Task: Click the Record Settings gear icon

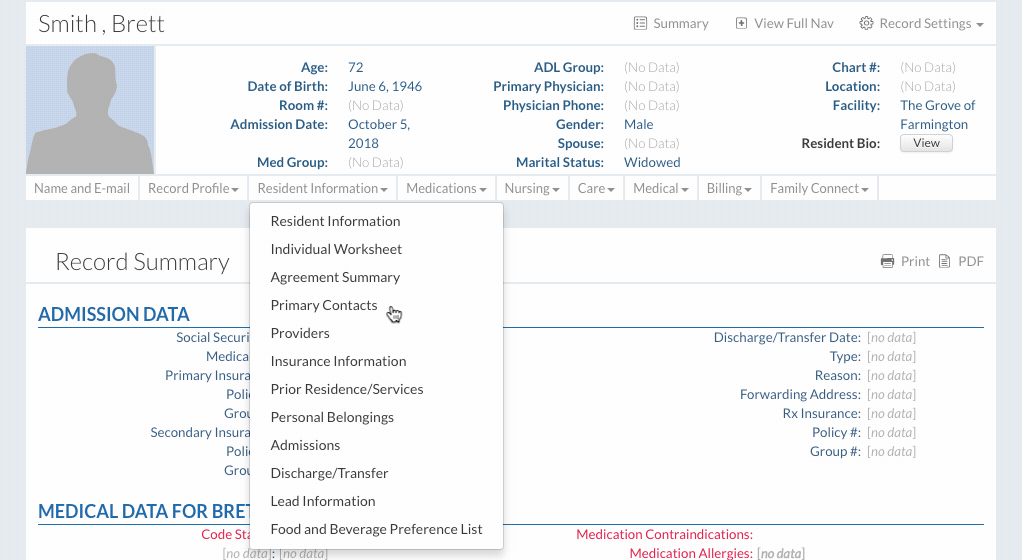Action: point(866,24)
